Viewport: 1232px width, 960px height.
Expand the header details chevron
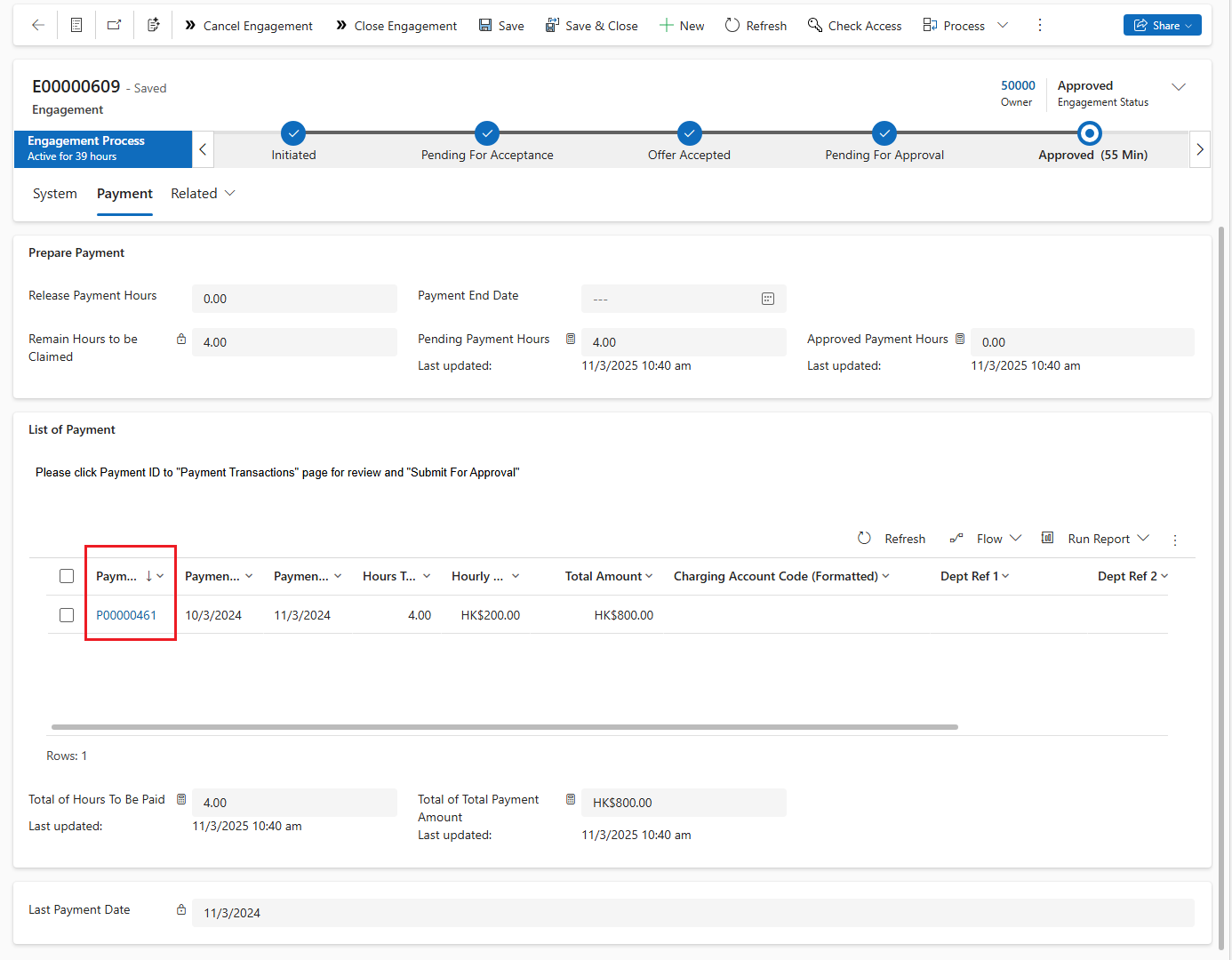tap(1179, 87)
